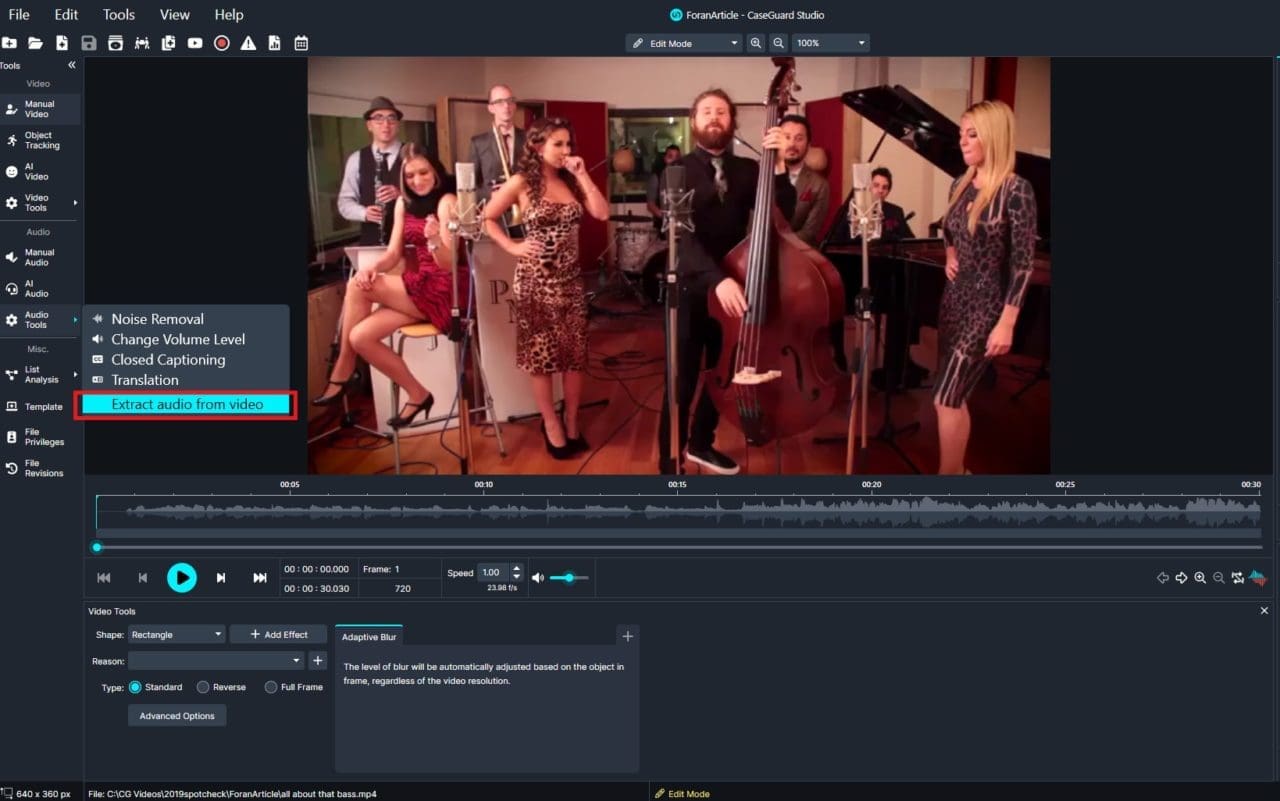
Task: Toggle the waveform view icon near the timeline
Action: coord(1256,577)
